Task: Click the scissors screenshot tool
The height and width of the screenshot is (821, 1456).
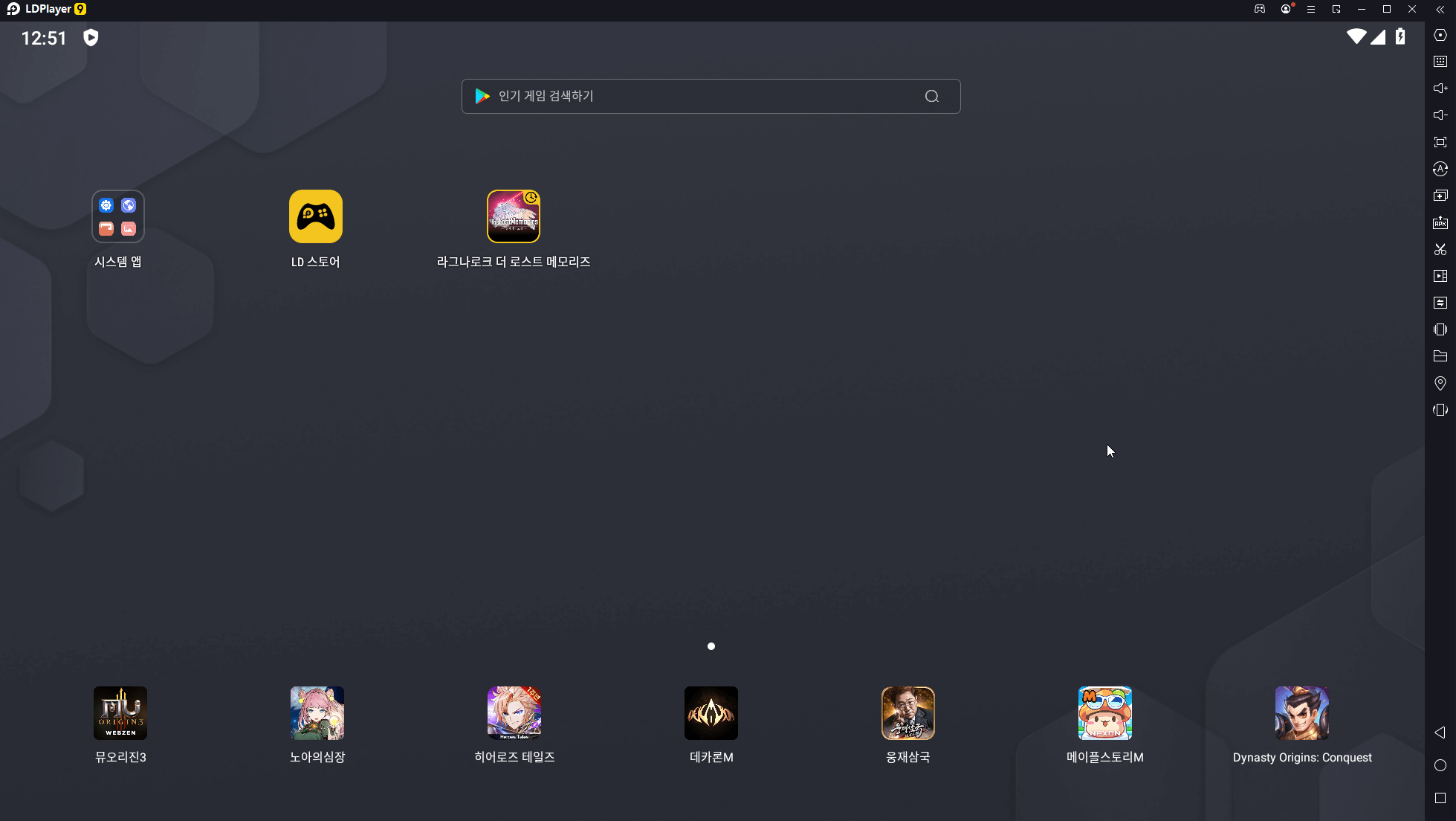Action: [1440, 249]
